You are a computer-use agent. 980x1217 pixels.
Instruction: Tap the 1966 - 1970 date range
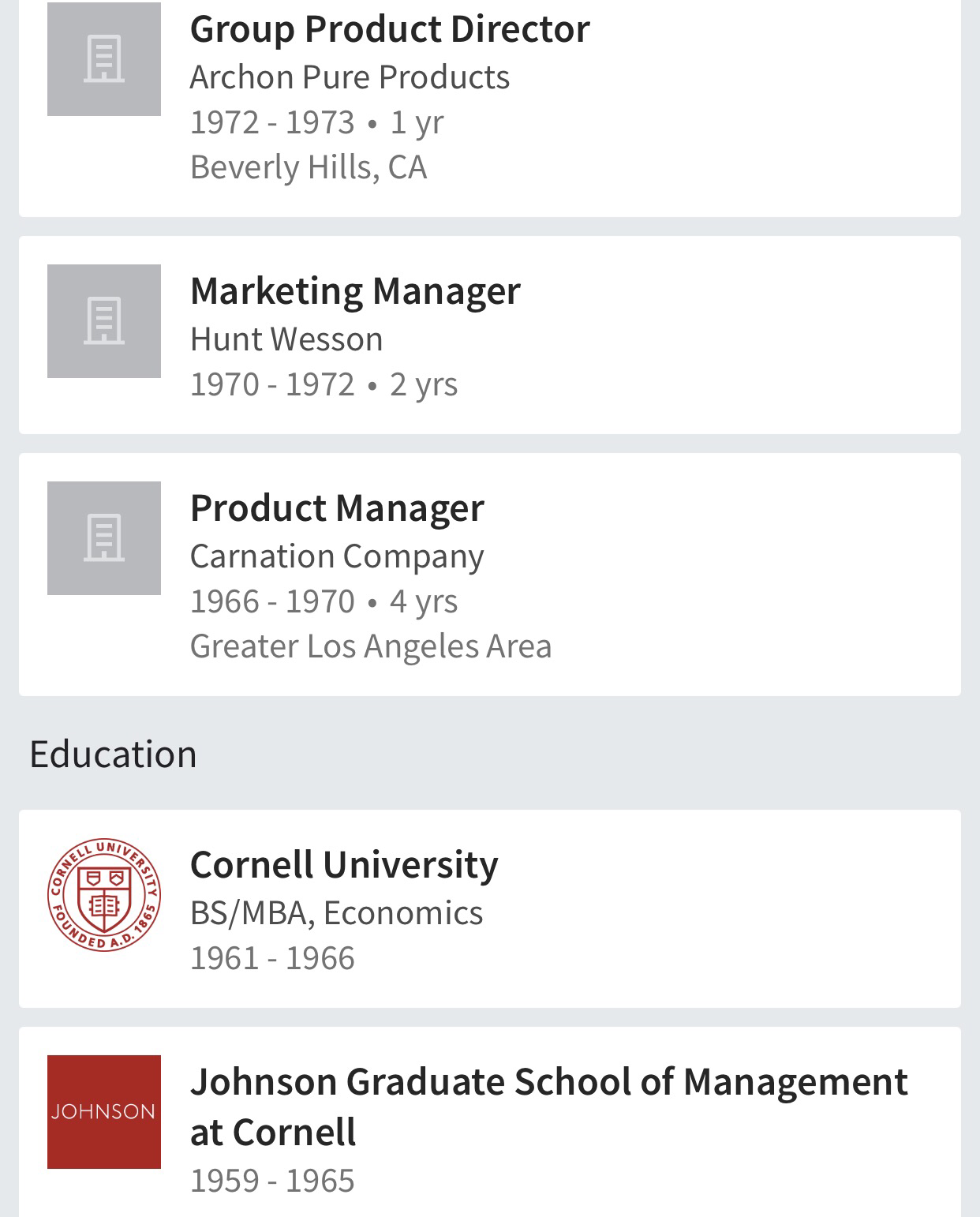pyautogui.click(x=272, y=601)
